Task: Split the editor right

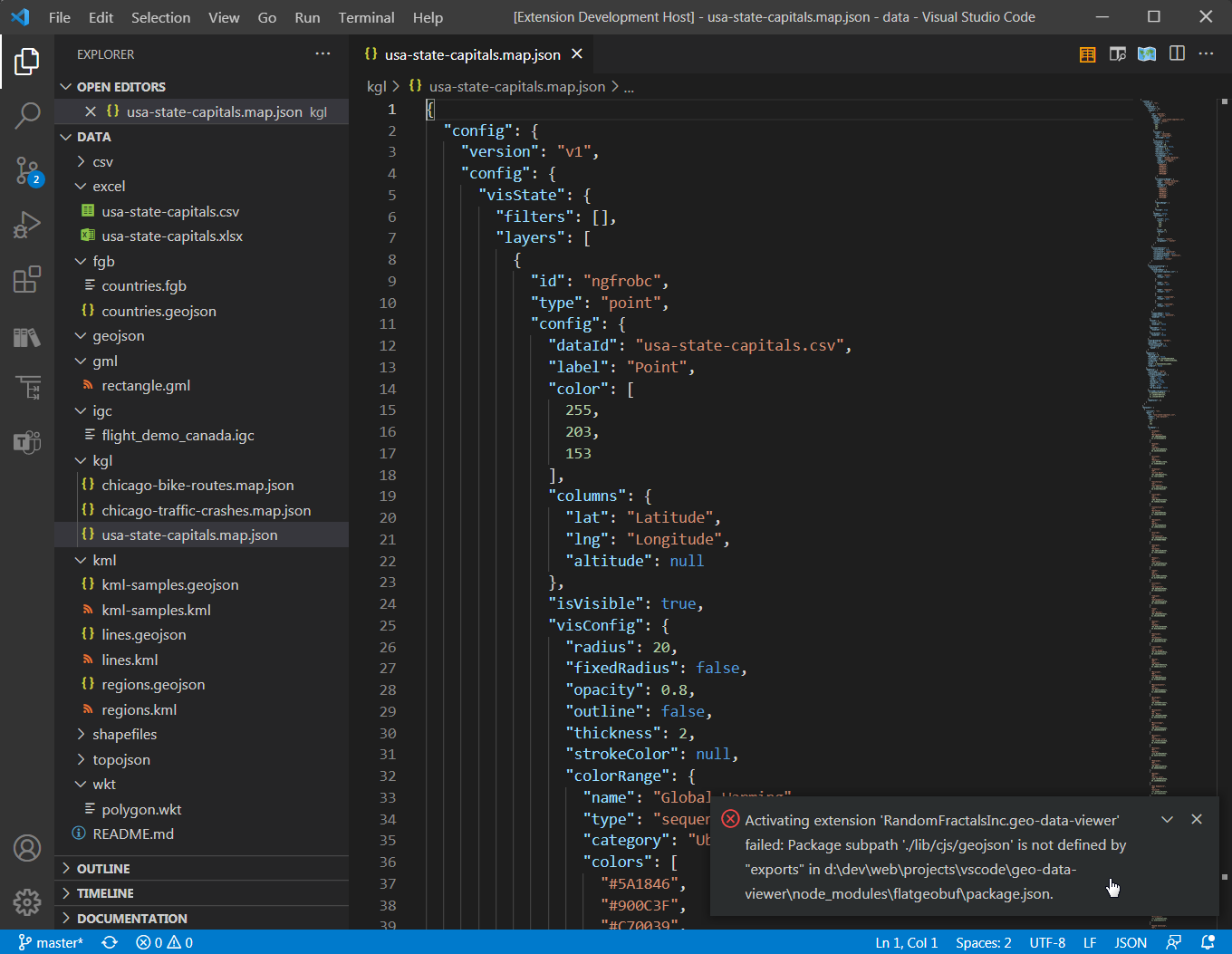Action: [1177, 54]
